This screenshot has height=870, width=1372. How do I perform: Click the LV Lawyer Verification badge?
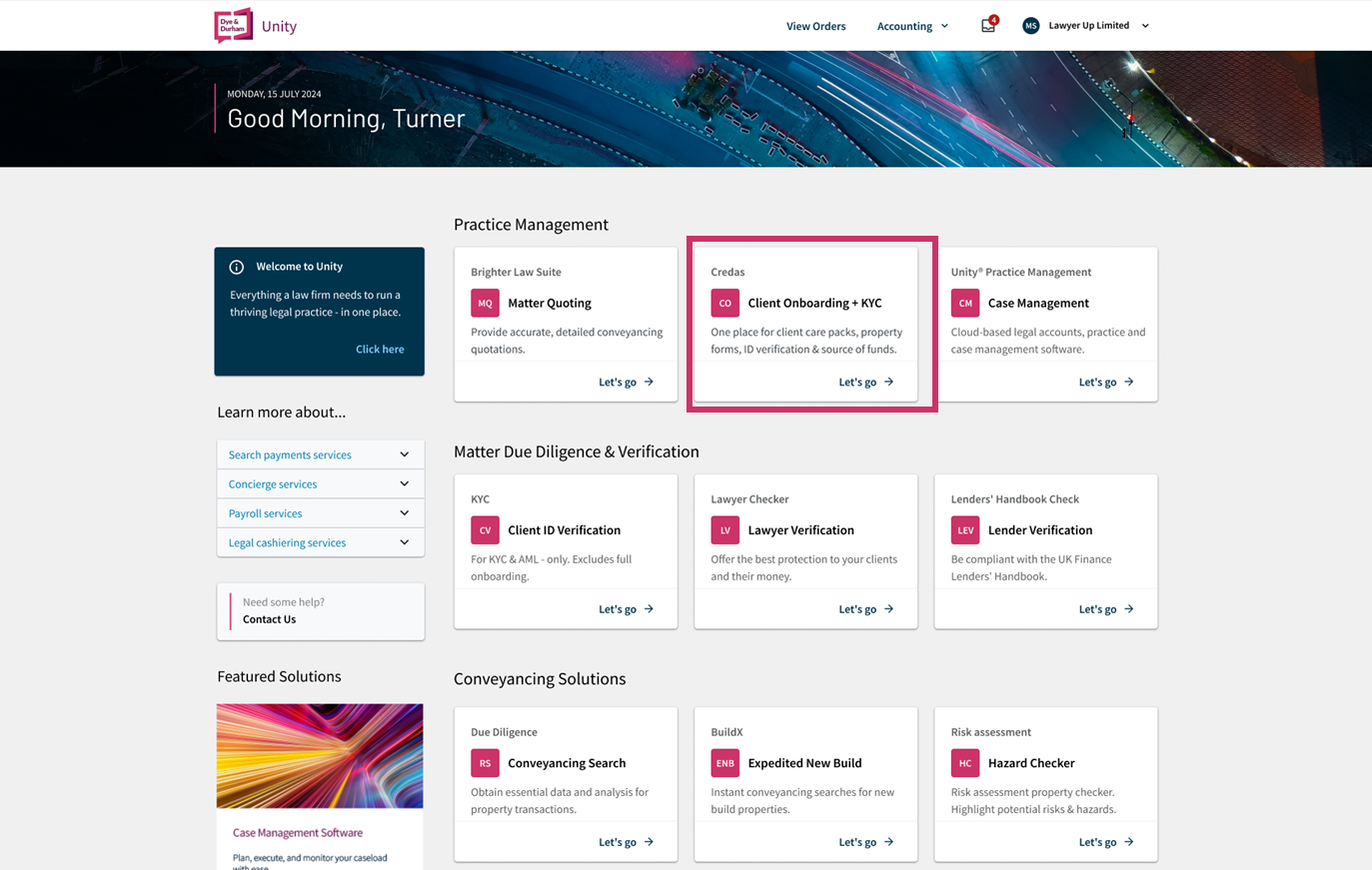point(724,529)
